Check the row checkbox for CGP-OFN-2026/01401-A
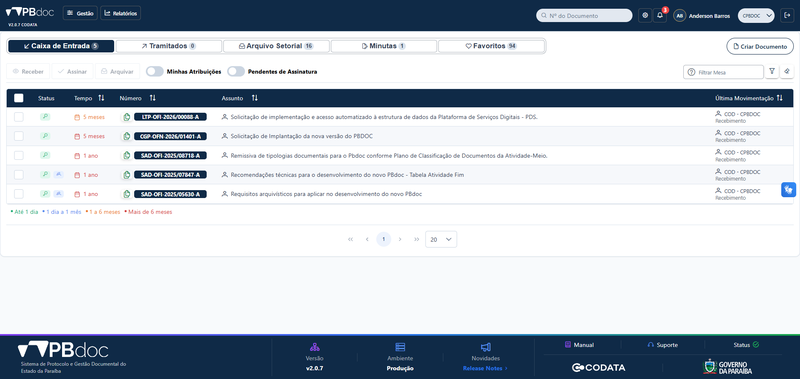800x379 pixels. [x=19, y=136]
